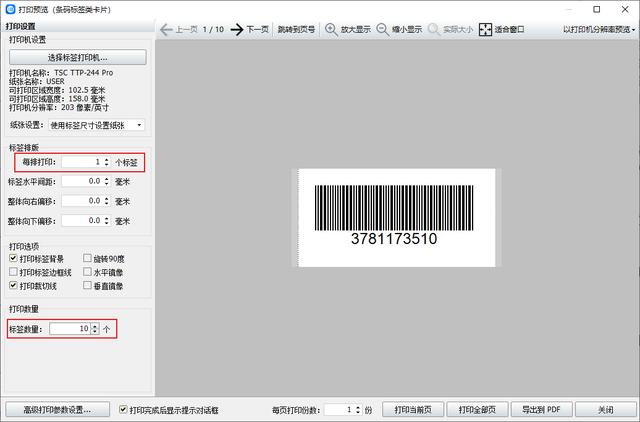Click the 缩小显示 zoom-out magnifier icon
This screenshot has height=422, width=640.
point(382,29)
